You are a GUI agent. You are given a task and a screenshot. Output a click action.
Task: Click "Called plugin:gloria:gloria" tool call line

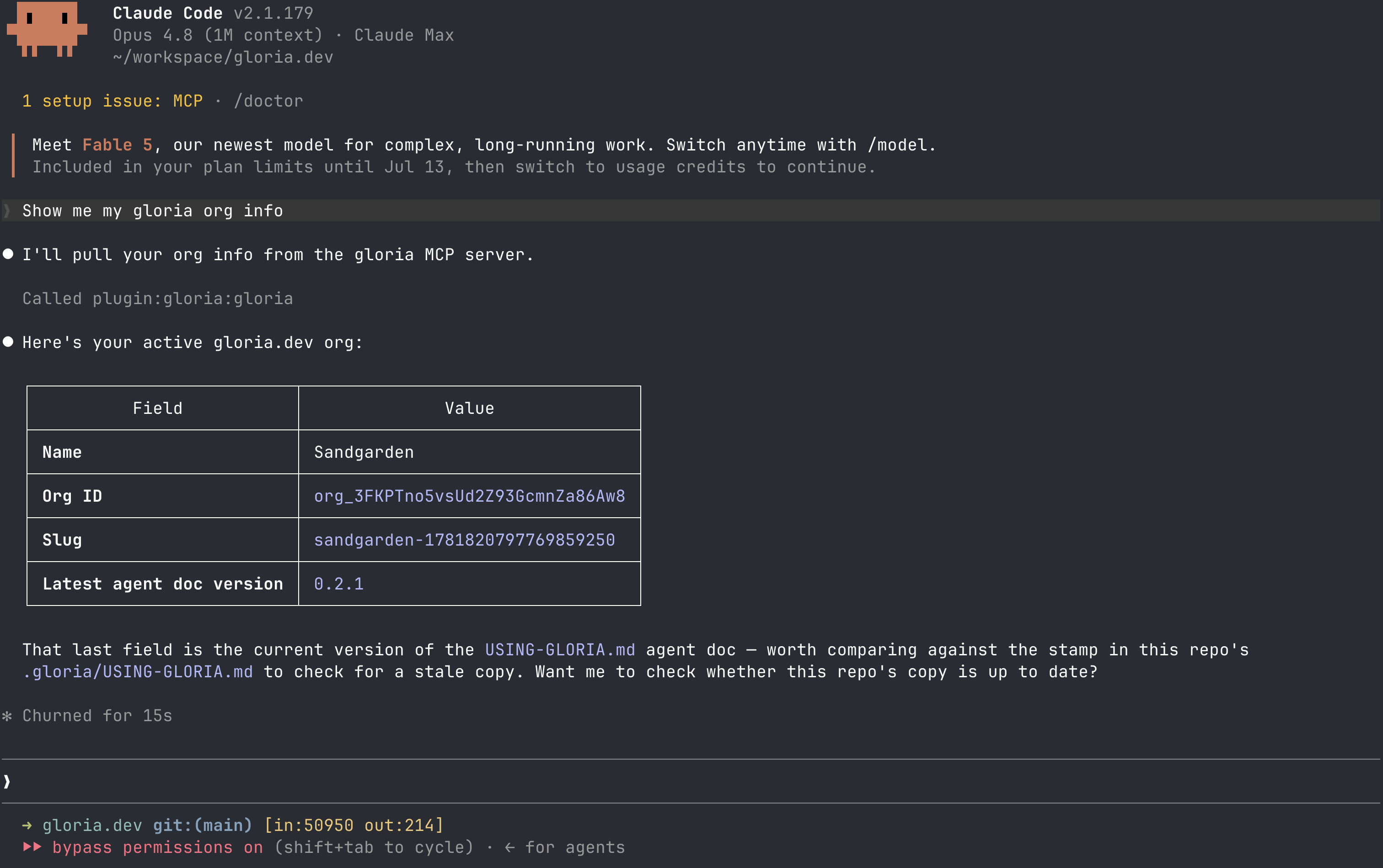(158, 299)
